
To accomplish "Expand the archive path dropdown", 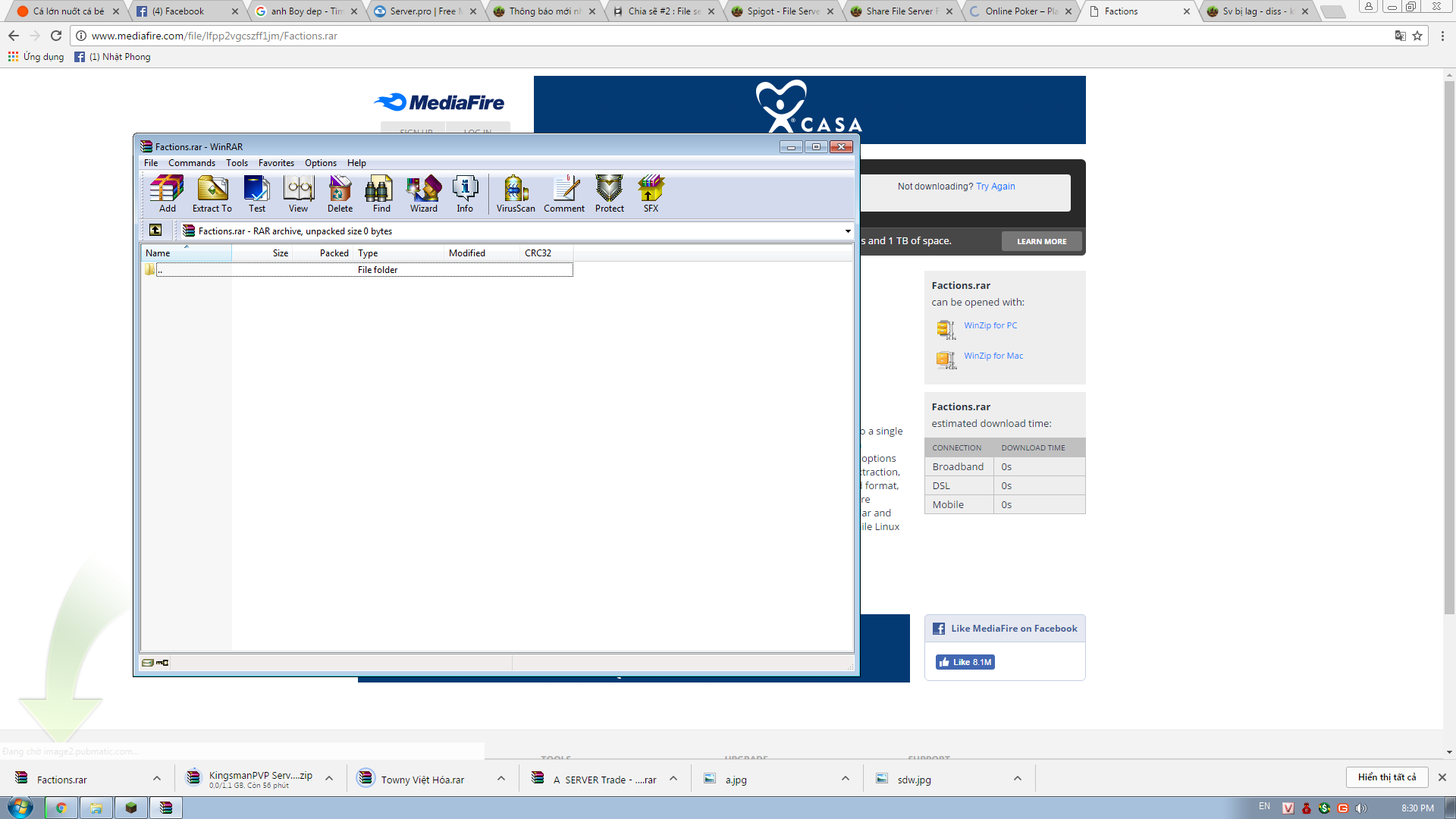I will pyautogui.click(x=847, y=231).
